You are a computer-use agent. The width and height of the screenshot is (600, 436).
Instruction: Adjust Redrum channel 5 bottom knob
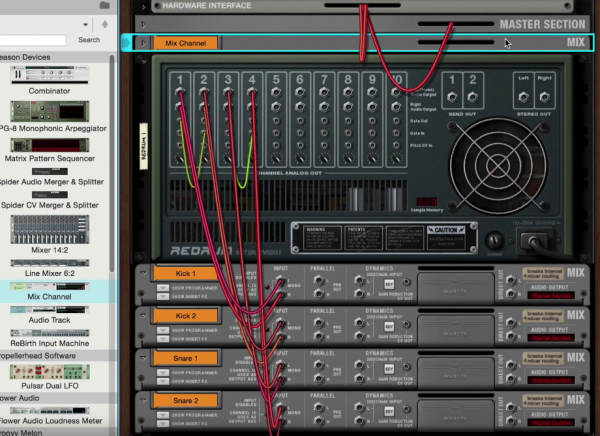(x=277, y=158)
